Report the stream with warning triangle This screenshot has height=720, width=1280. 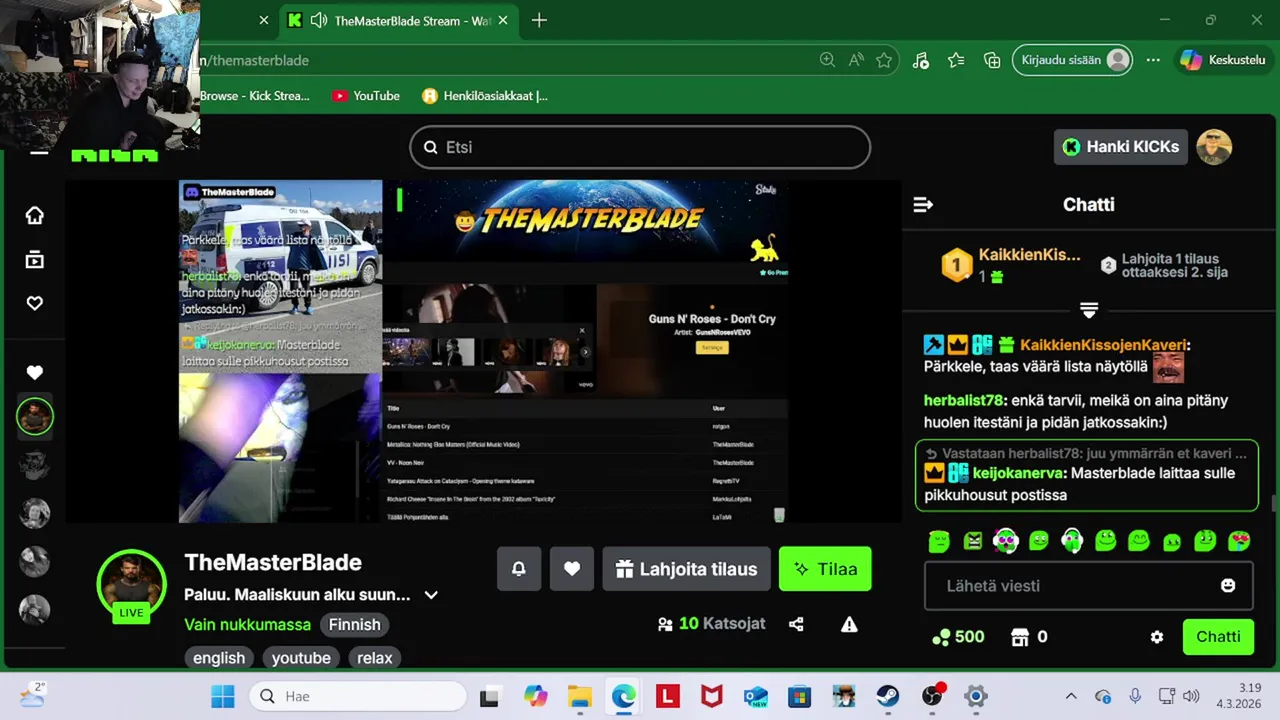pyautogui.click(x=849, y=624)
